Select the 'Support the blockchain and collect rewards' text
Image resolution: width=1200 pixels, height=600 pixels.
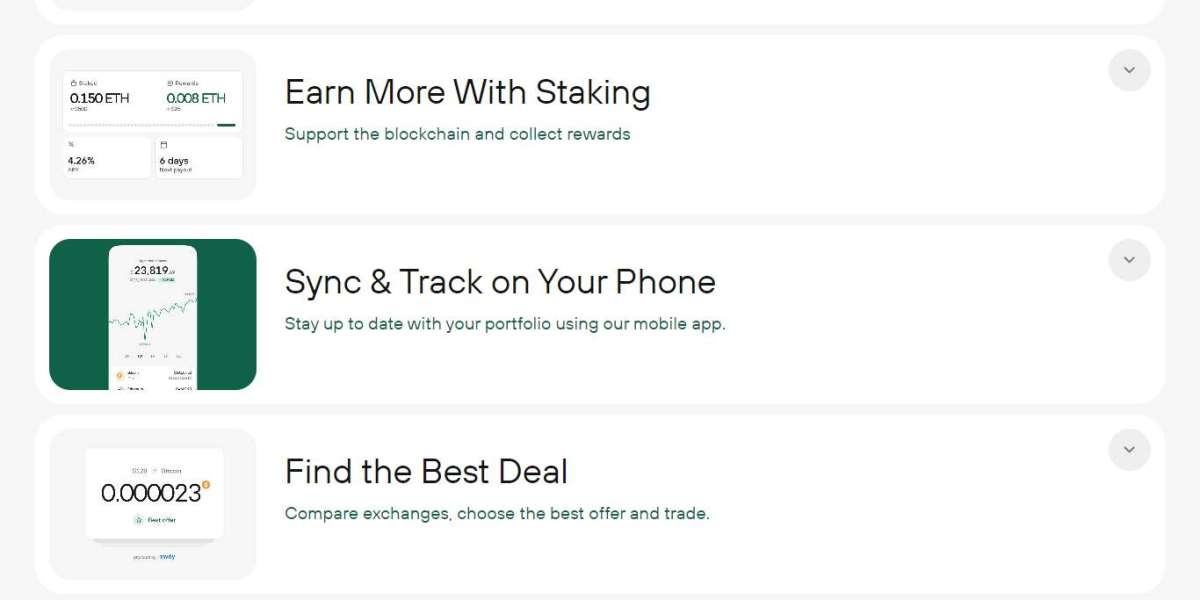pos(457,134)
